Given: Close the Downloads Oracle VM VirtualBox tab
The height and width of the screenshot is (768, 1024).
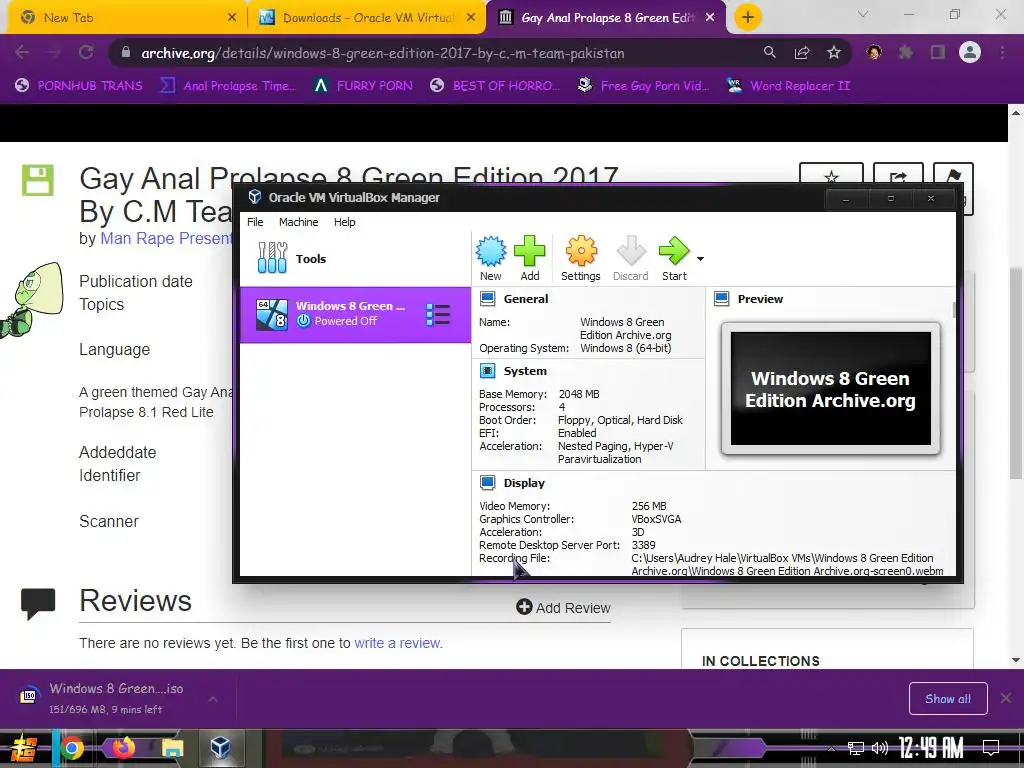Looking at the screenshot, I should click(471, 18).
